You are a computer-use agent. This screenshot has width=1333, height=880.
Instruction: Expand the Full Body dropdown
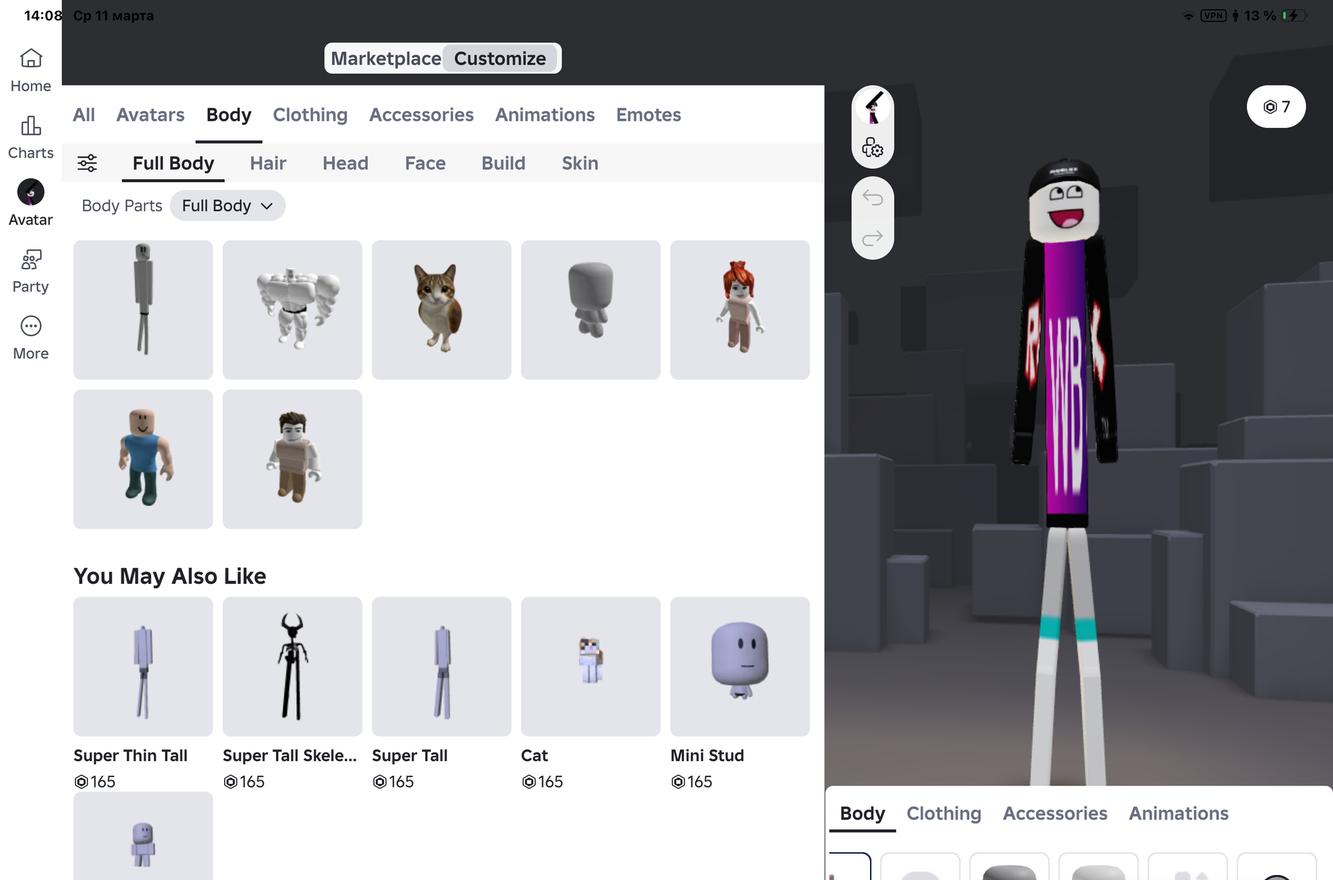point(227,206)
